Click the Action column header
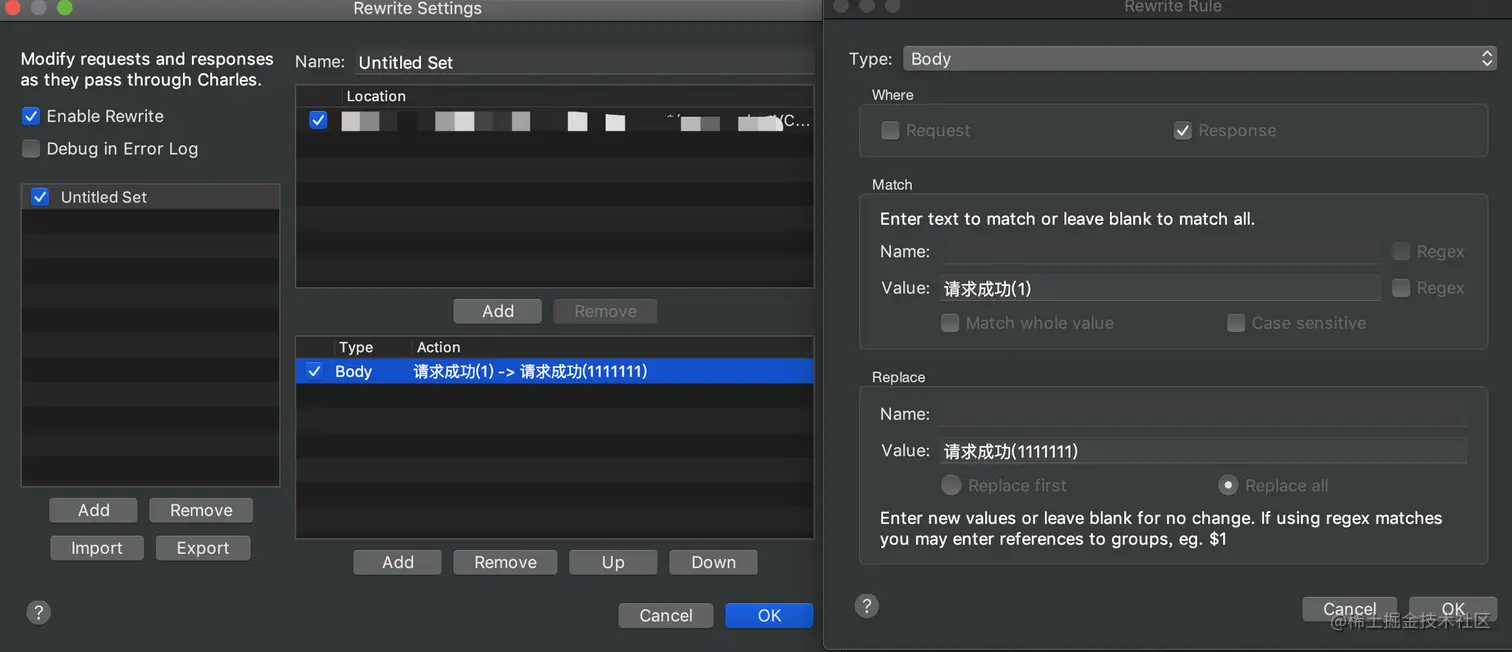1512x652 pixels. point(439,347)
